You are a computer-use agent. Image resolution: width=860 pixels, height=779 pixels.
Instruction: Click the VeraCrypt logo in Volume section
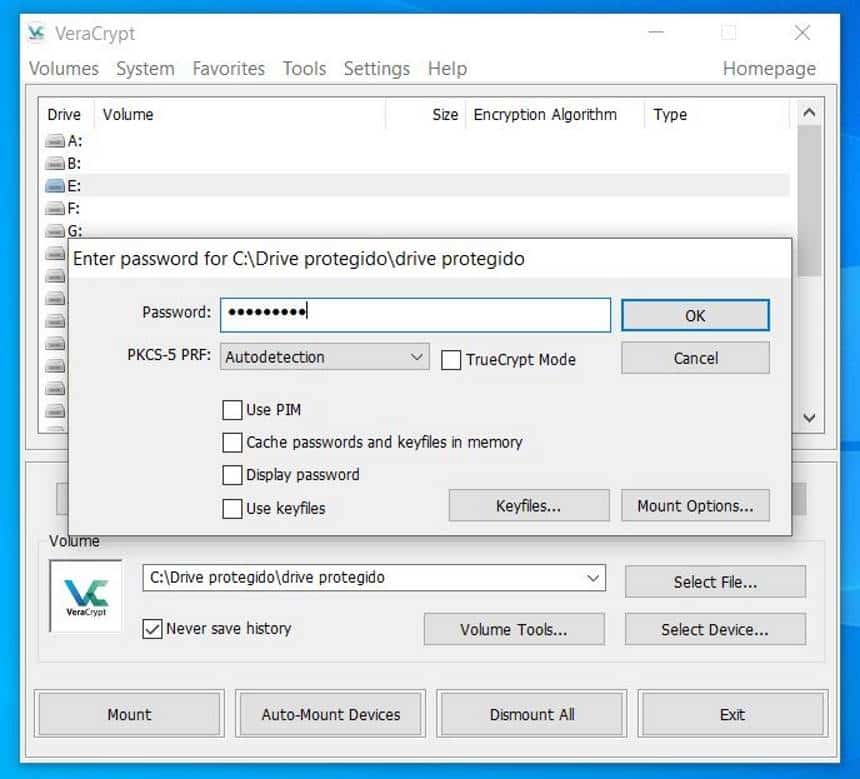coord(86,596)
